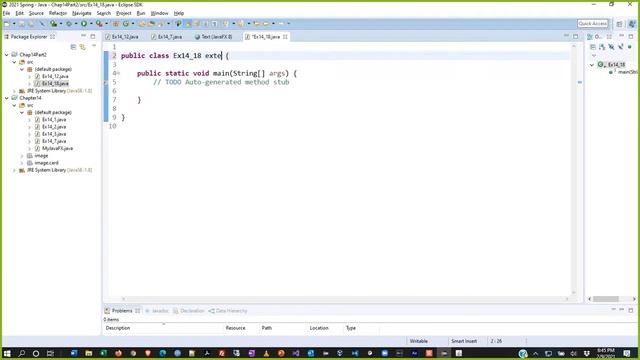The width and height of the screenshot is (640, 360).
Task: Open the Source menu
Action: [x=36, y=13]
